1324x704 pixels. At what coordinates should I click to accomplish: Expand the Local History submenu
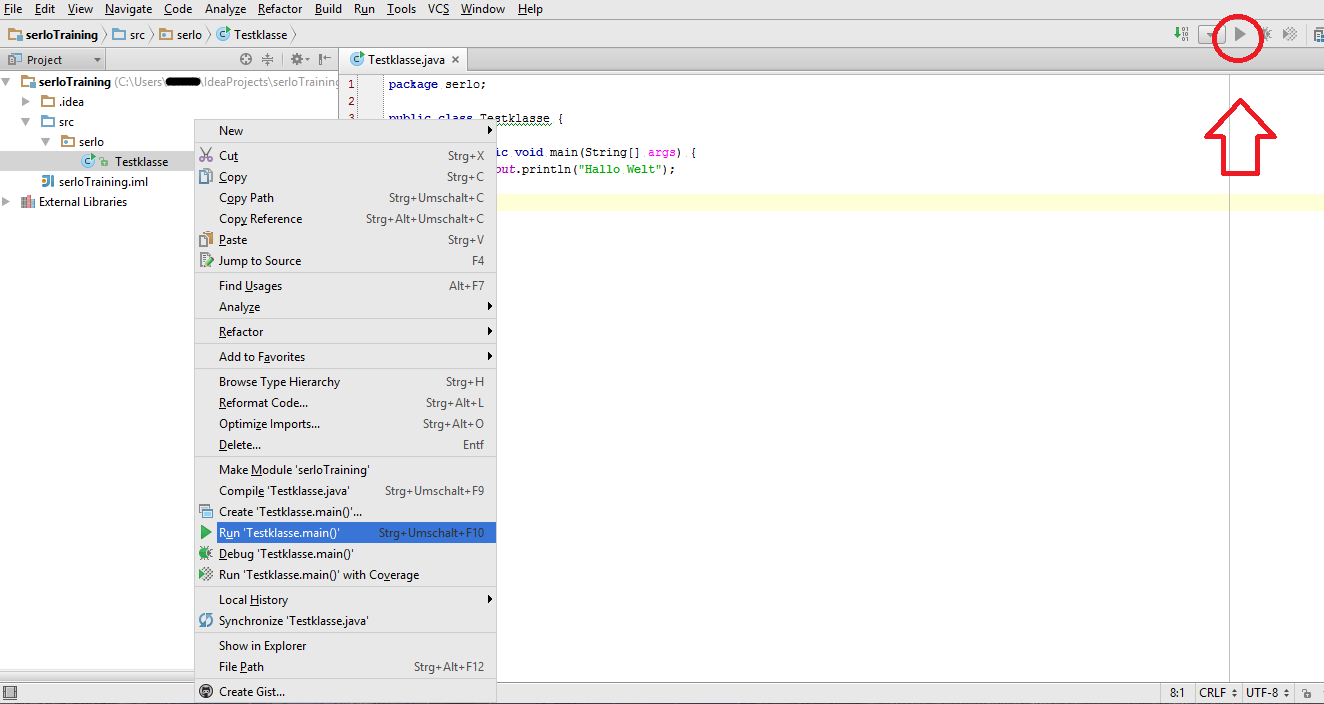click(x=345, y=600)
